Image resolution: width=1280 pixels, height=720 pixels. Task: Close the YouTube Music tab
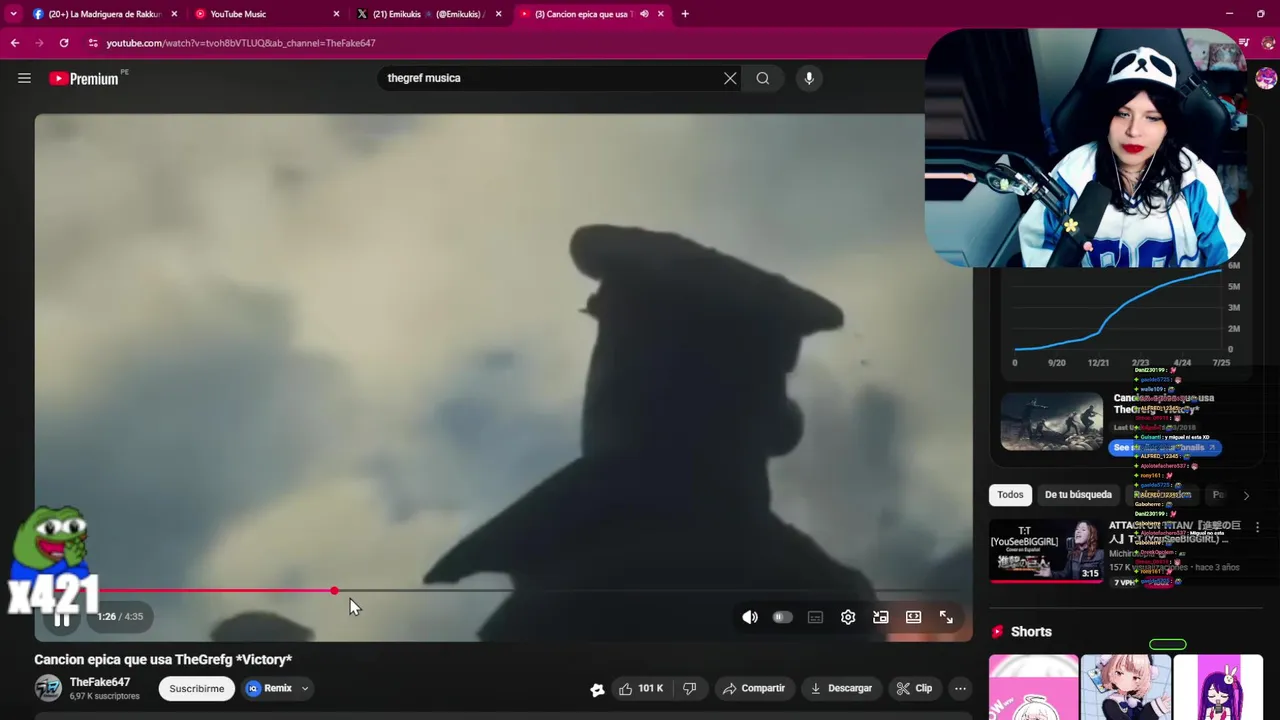click(x=336, y=14)
